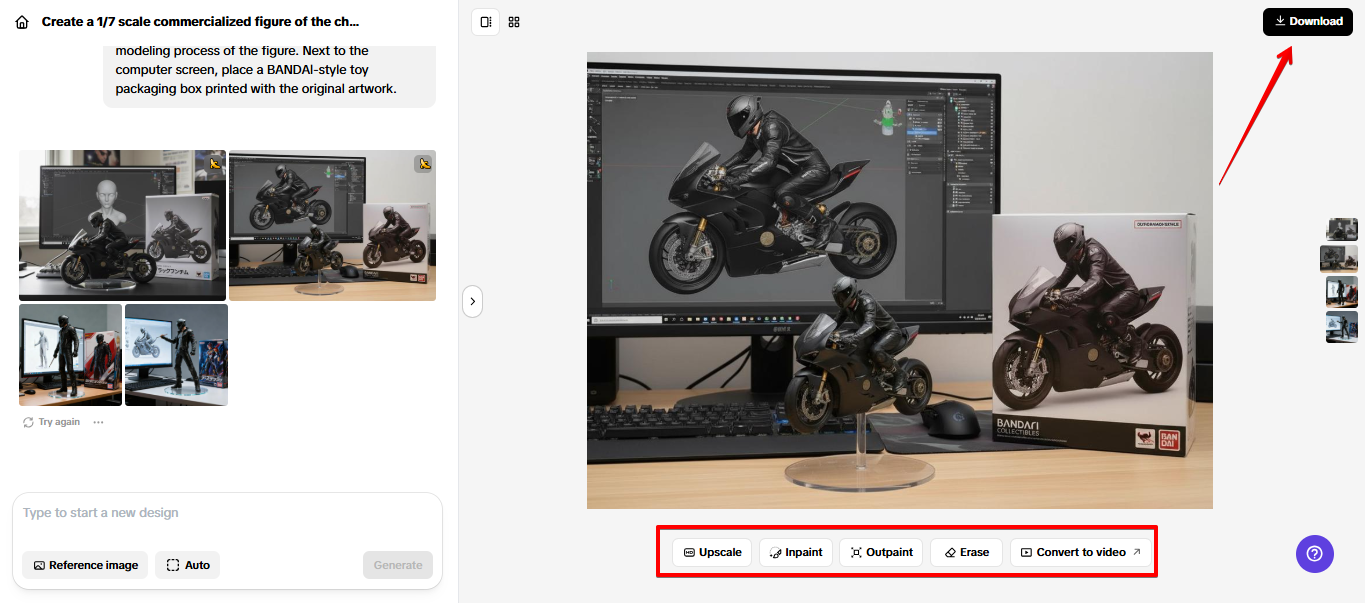Click the Generate button
This screenshot has width=1365, height=603.
click(397, 565)
